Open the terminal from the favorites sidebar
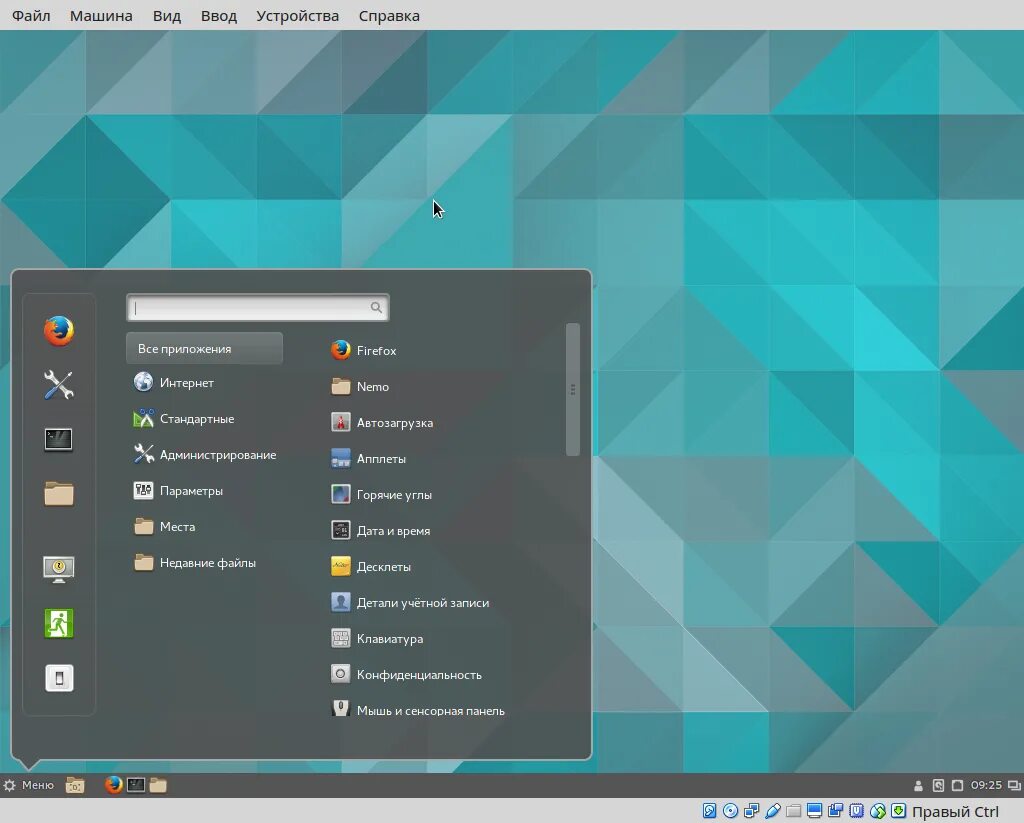This screenshot has width=1024, height=823. 59,440
